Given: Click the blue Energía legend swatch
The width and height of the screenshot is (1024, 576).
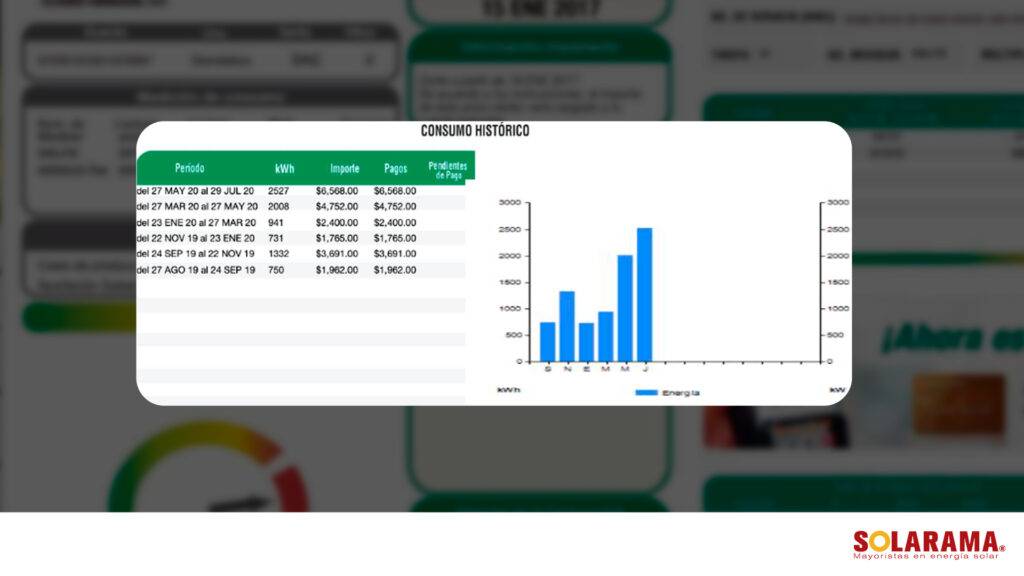Looking at the screenshot, I should click(x=647, y=393).
